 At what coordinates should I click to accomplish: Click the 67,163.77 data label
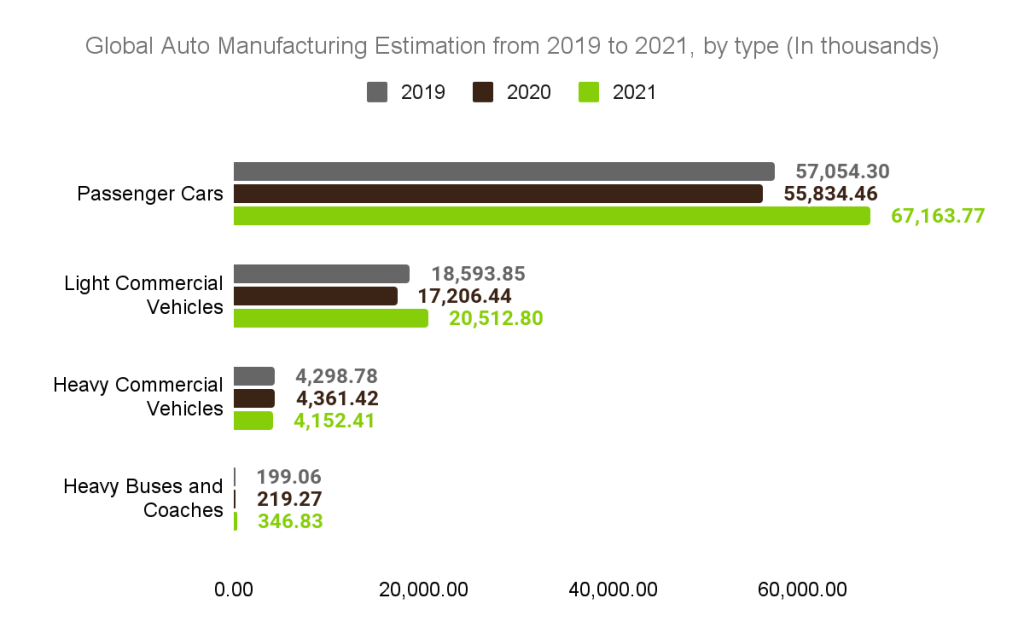pyautogui.click(x=936, y=215)
